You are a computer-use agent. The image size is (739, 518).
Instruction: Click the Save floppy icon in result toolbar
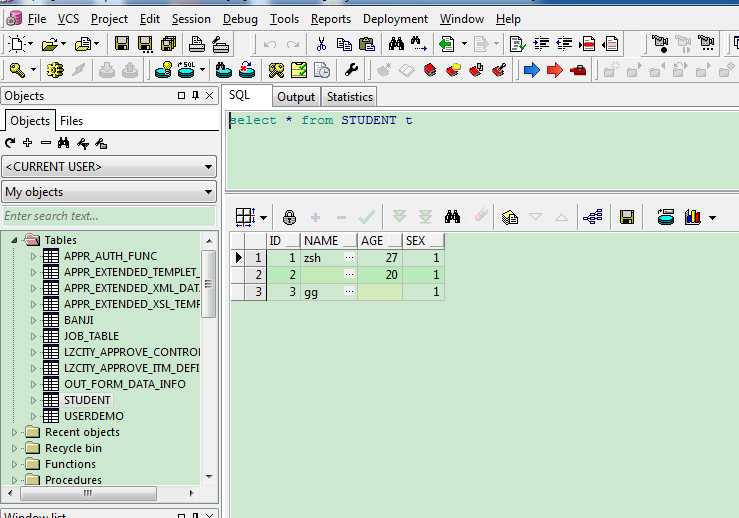627,217
